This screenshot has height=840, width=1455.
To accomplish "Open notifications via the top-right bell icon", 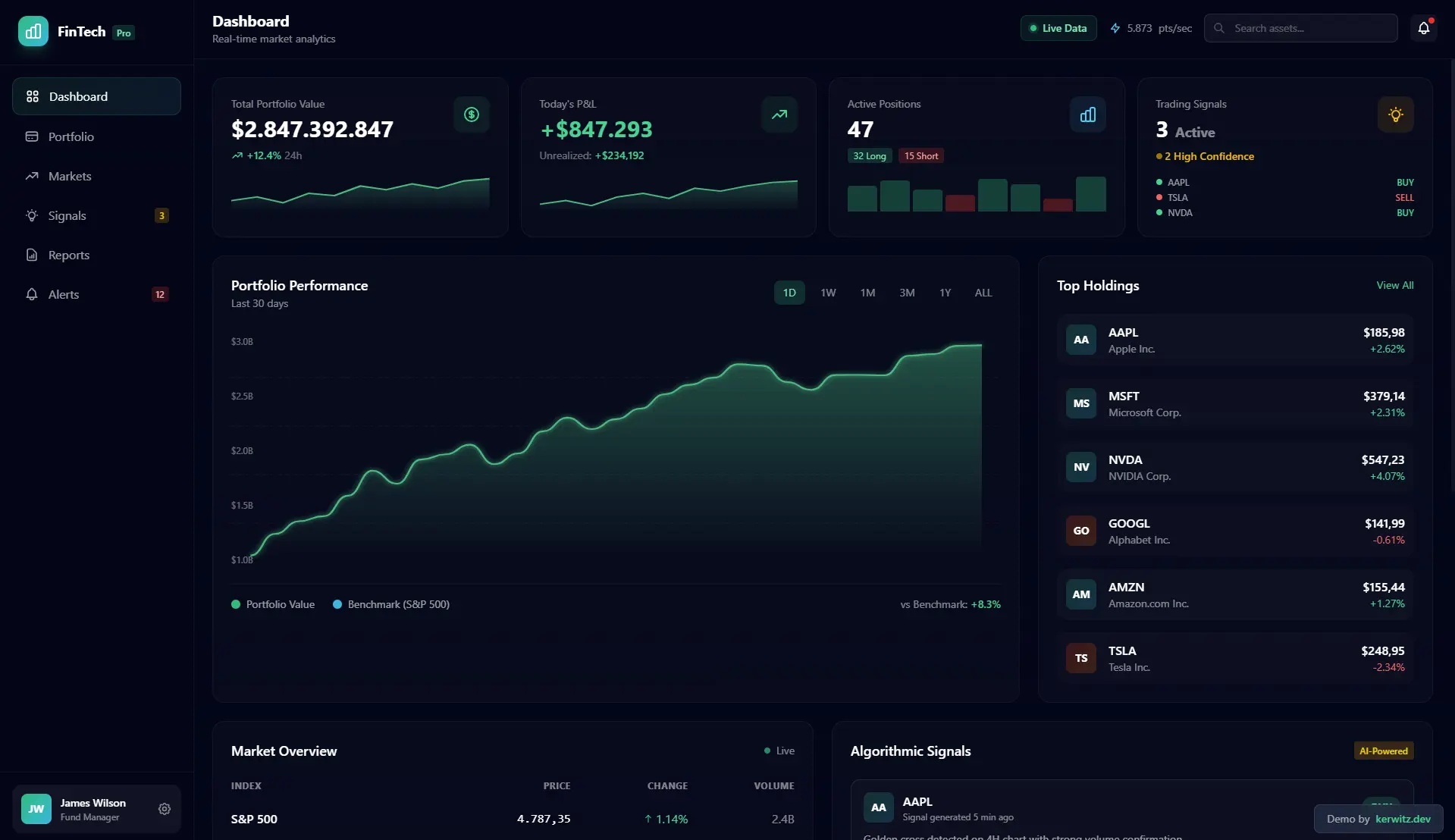I will 1423,27.
